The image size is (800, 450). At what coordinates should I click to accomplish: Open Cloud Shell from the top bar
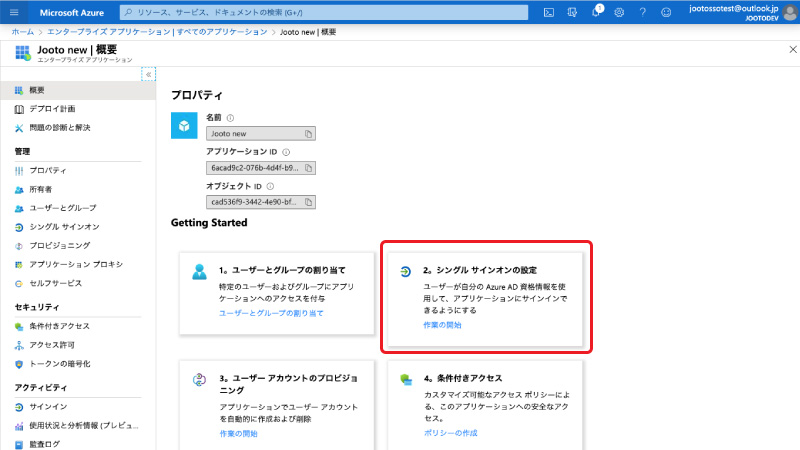548,12
